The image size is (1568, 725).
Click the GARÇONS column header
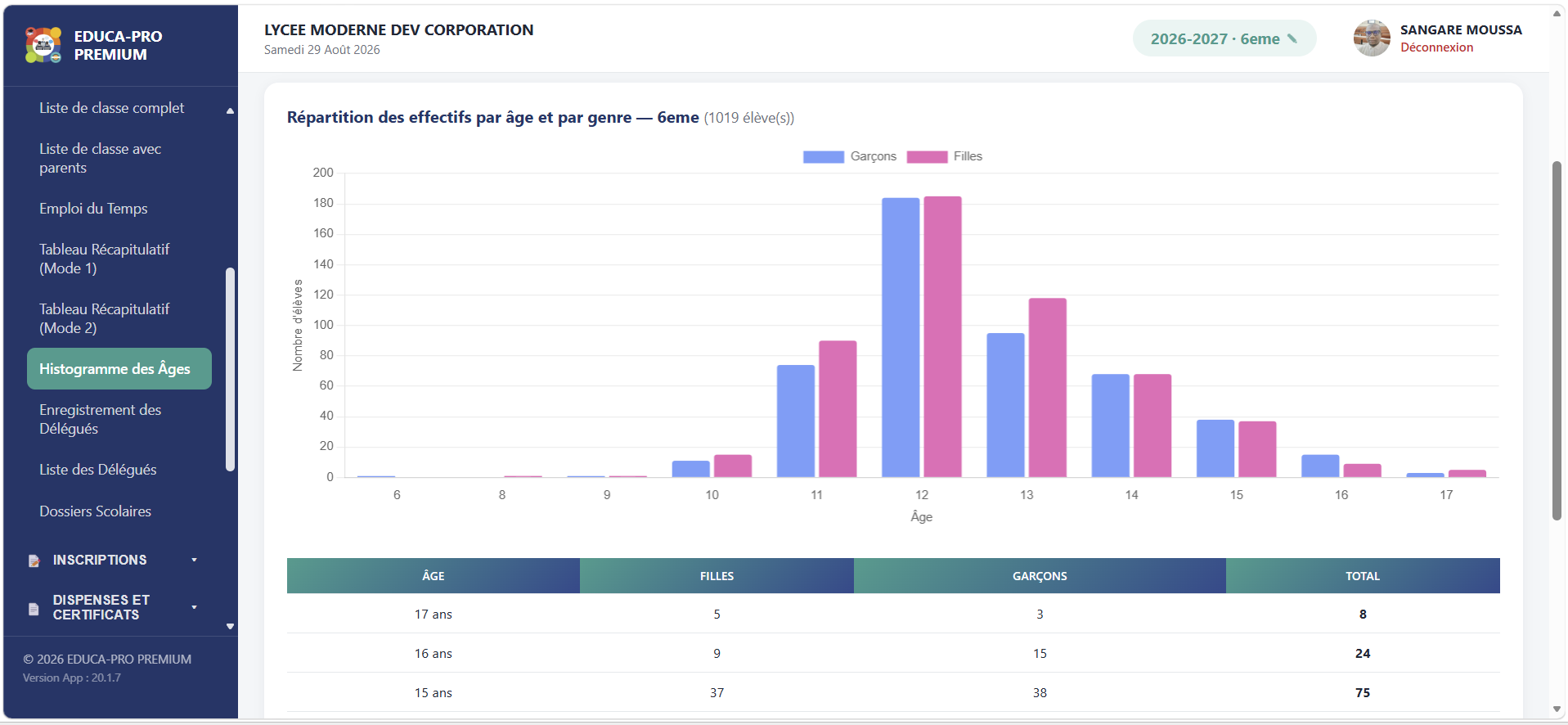coord(1040,576)
